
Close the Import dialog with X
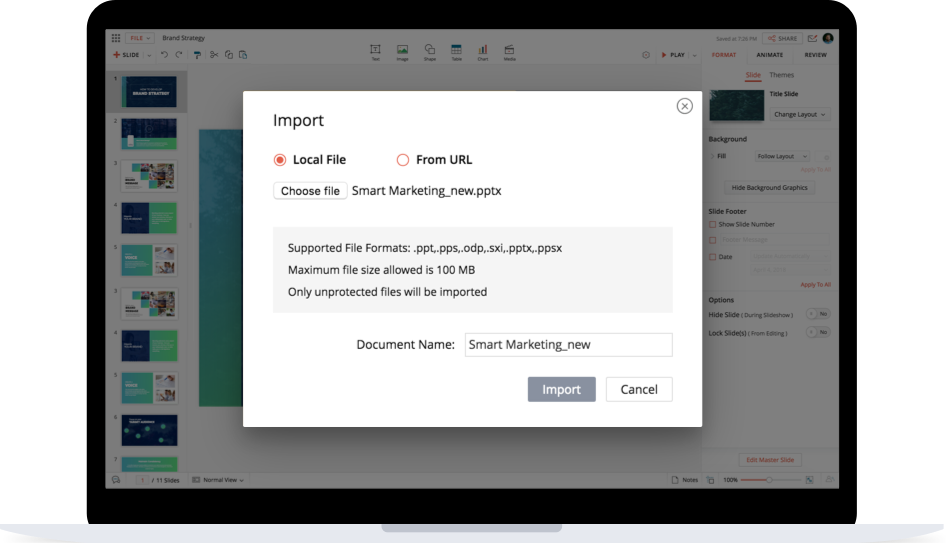click(x=684, y=106)
